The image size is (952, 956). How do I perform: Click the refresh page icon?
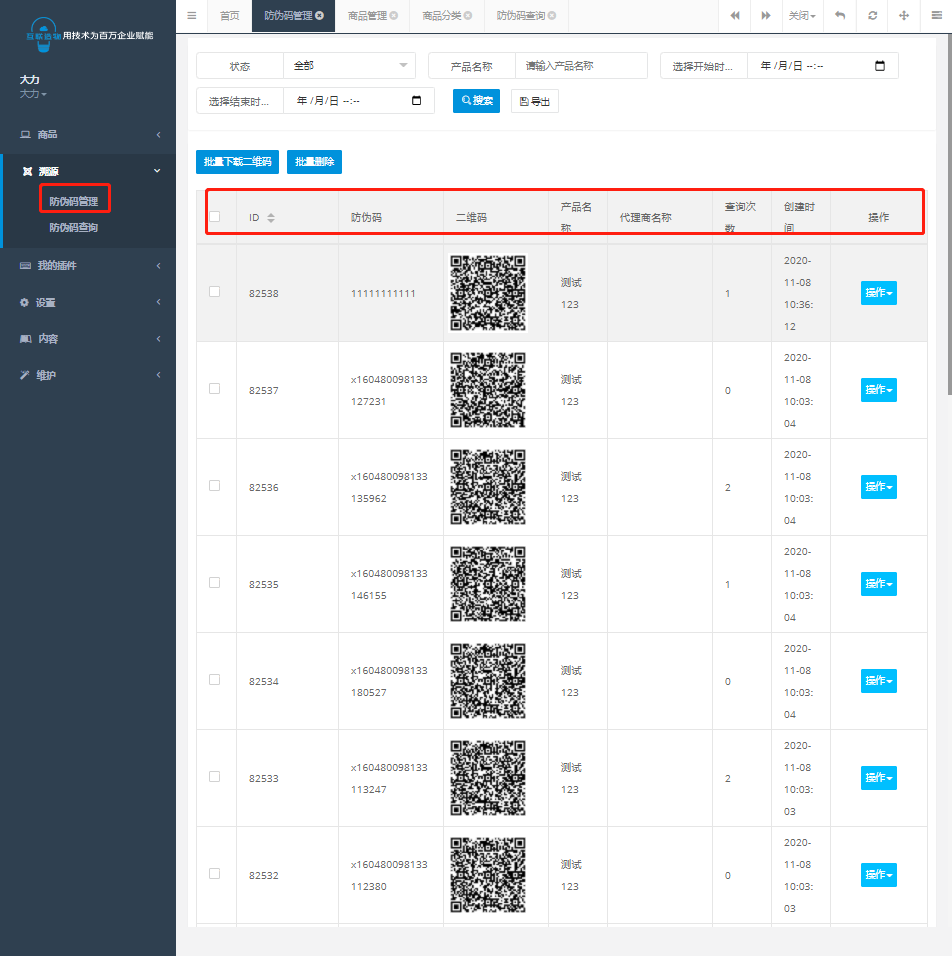[873, 16]
